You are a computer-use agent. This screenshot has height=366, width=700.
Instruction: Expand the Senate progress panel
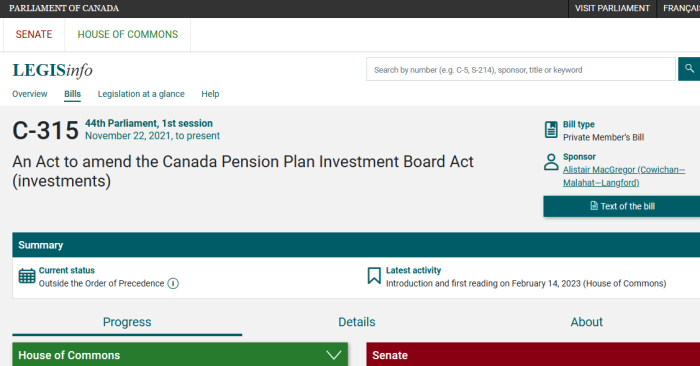click(x=533, y=355)
